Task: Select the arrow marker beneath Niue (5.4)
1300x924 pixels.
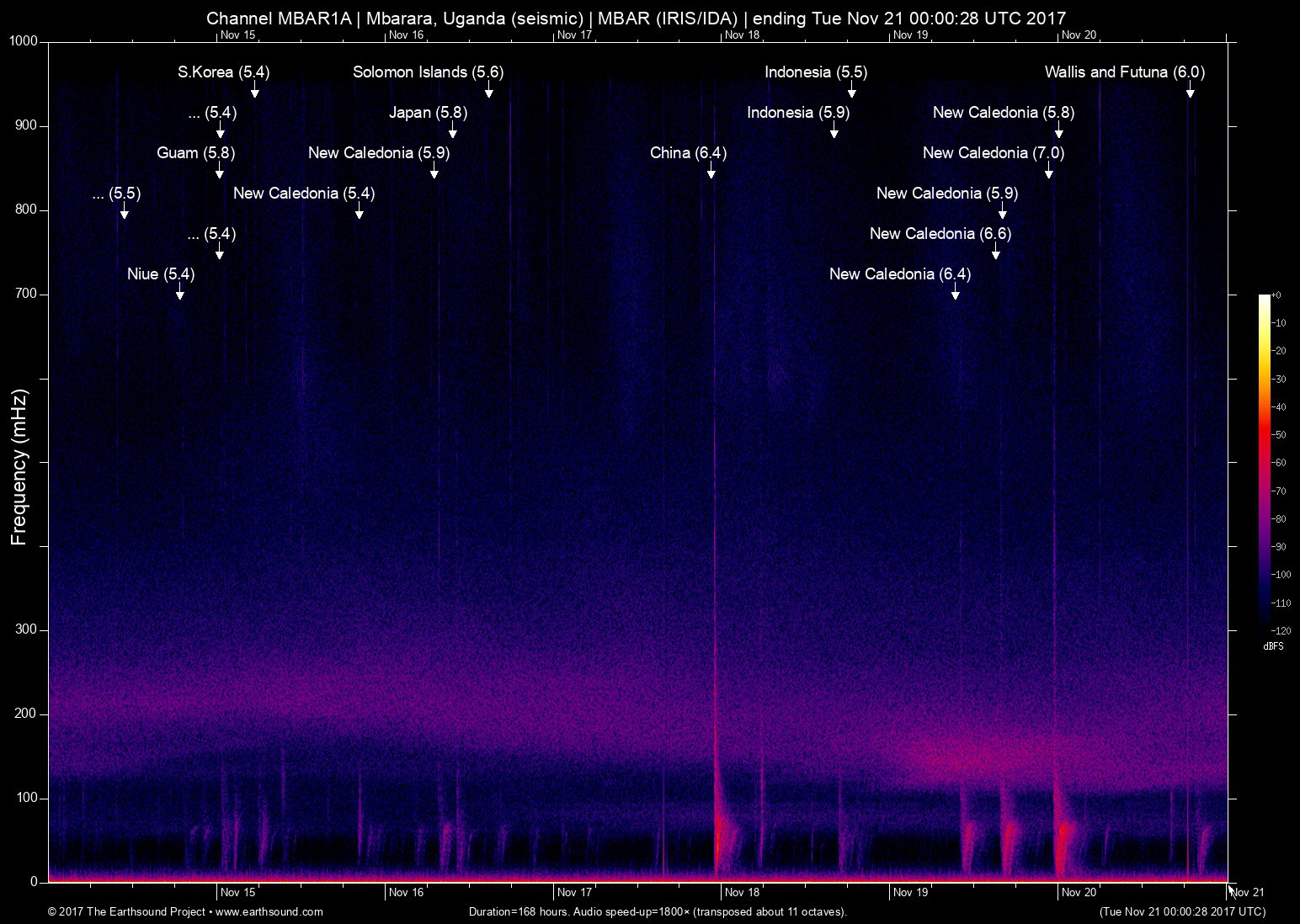Action: click(179, 292)
